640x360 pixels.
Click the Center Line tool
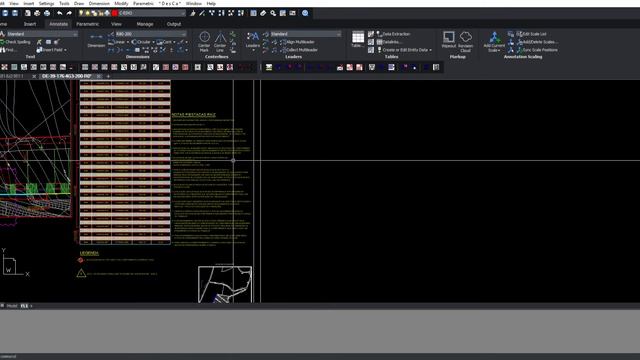coord(220,41)
